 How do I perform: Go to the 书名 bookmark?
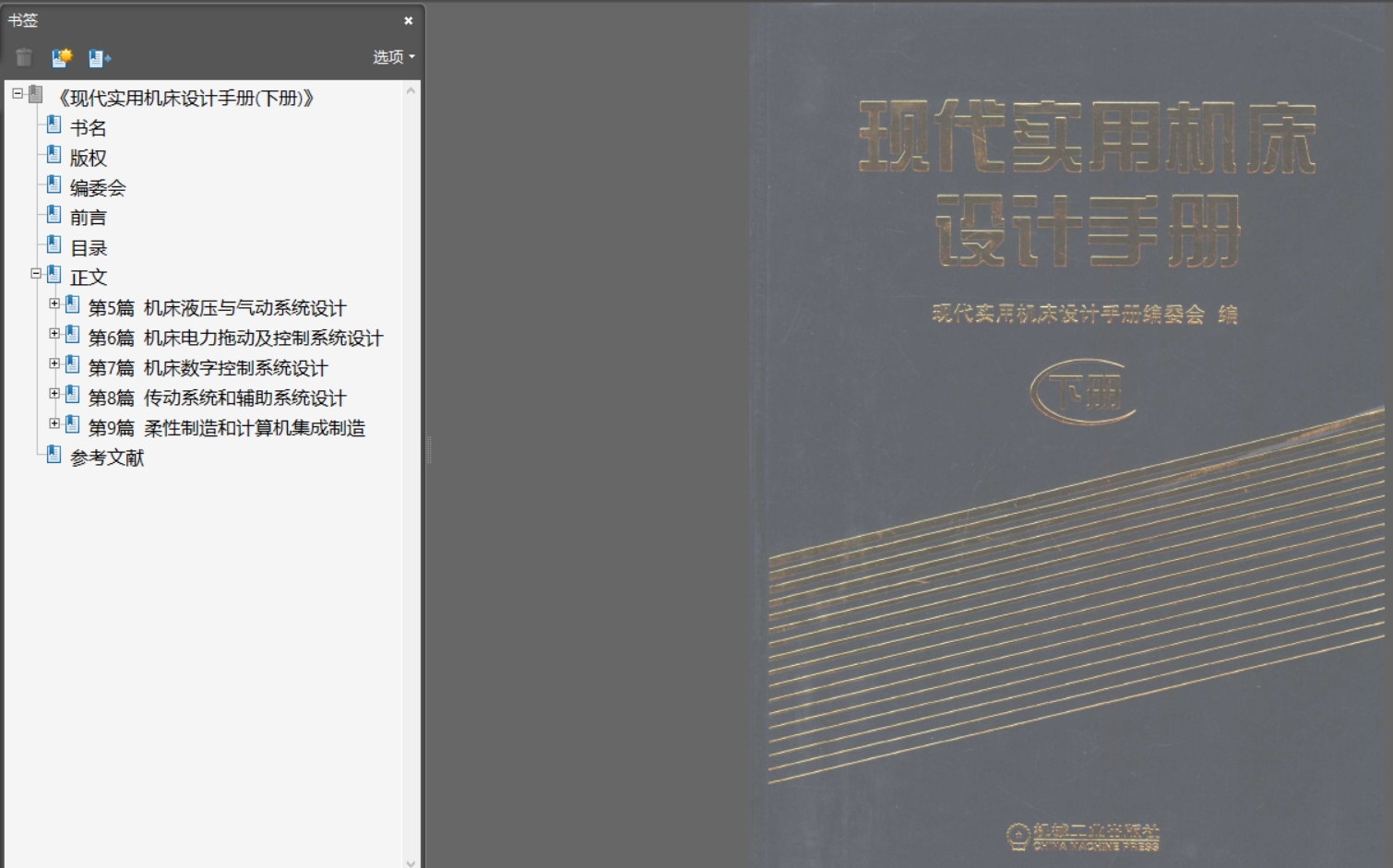pyautogui.click(x=89, y=128)
